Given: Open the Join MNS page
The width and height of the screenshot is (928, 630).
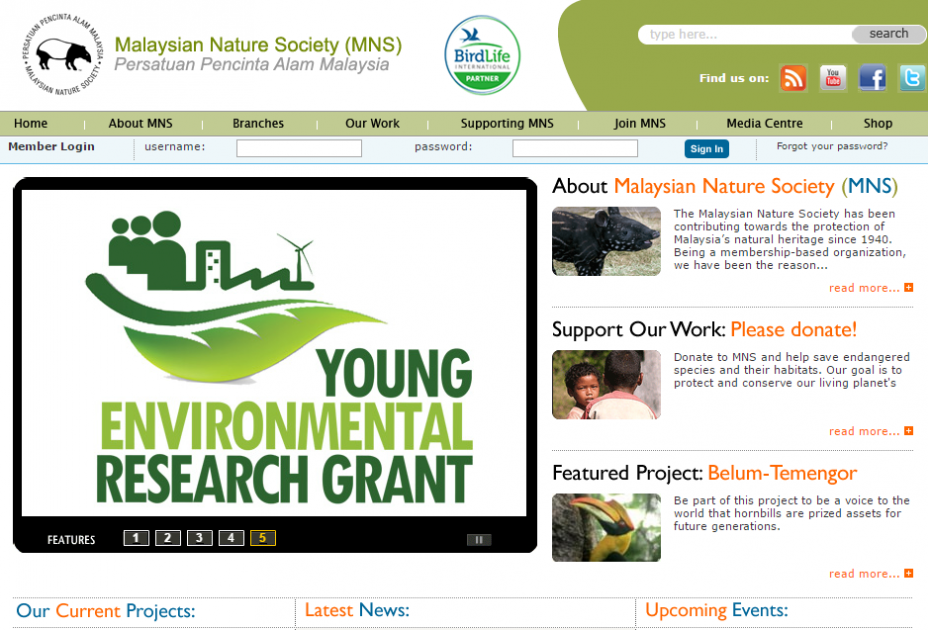Looking at the screenshot, I should tap(640, 123).
